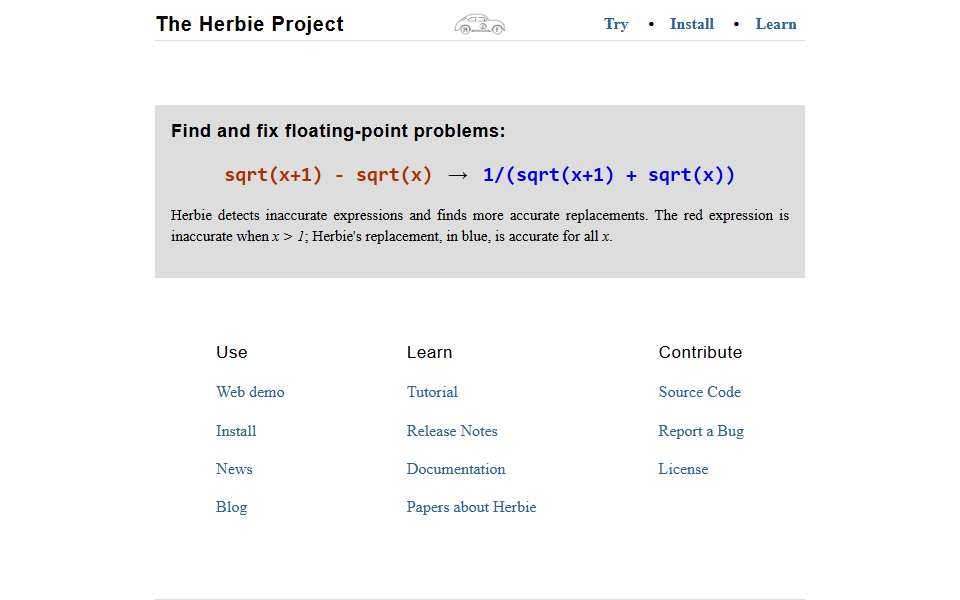The height and width of the screenshot is (600, 960).
Task: Open the Learn link in header navigation
Action: 776,24
